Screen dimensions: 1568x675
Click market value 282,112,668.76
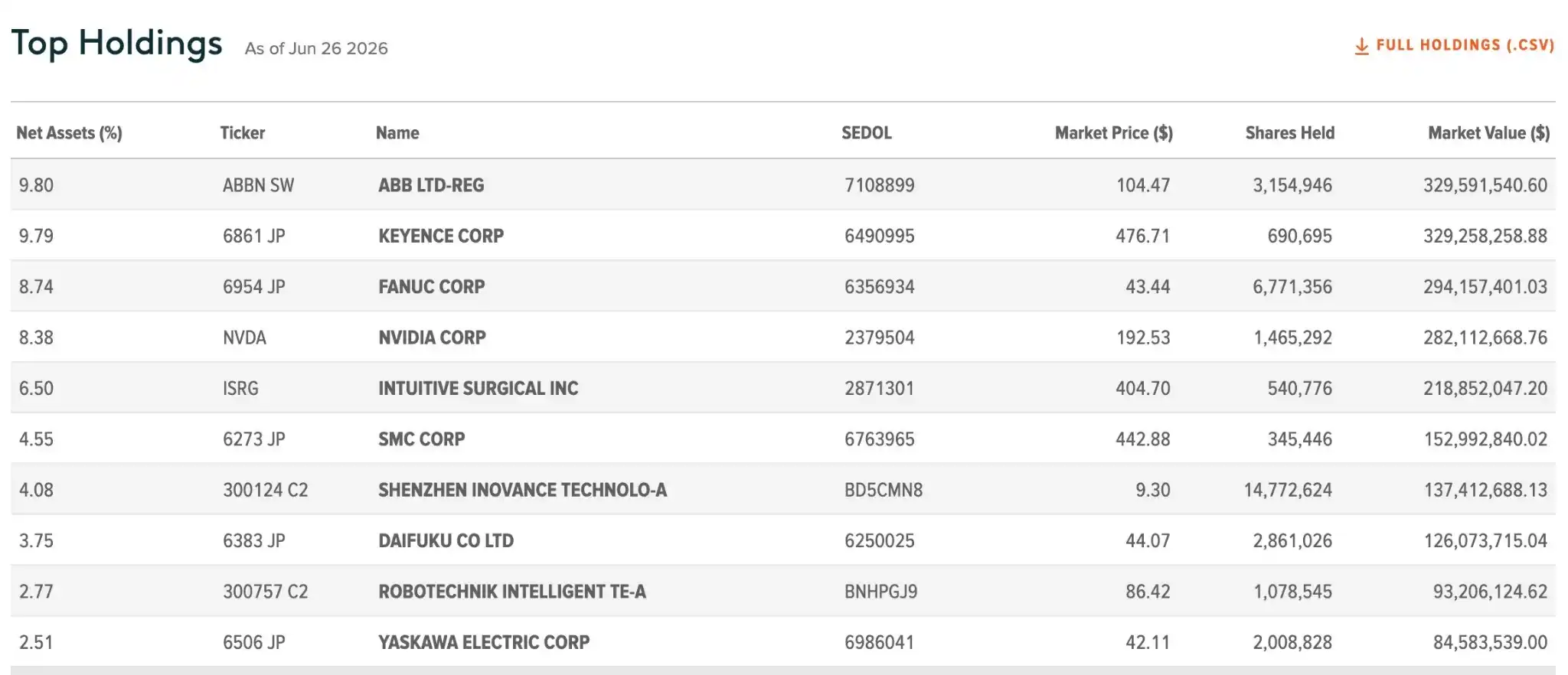click(x=1485, y=337)
